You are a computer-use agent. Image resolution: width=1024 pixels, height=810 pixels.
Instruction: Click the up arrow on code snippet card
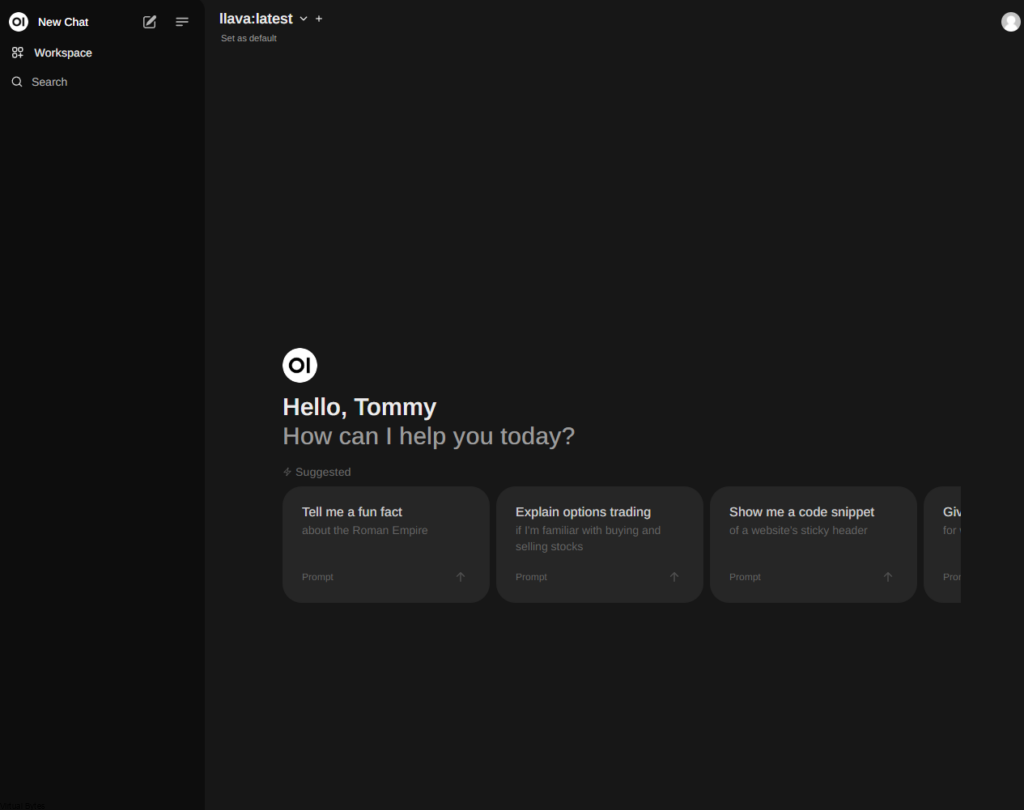(x=887, y=577)
